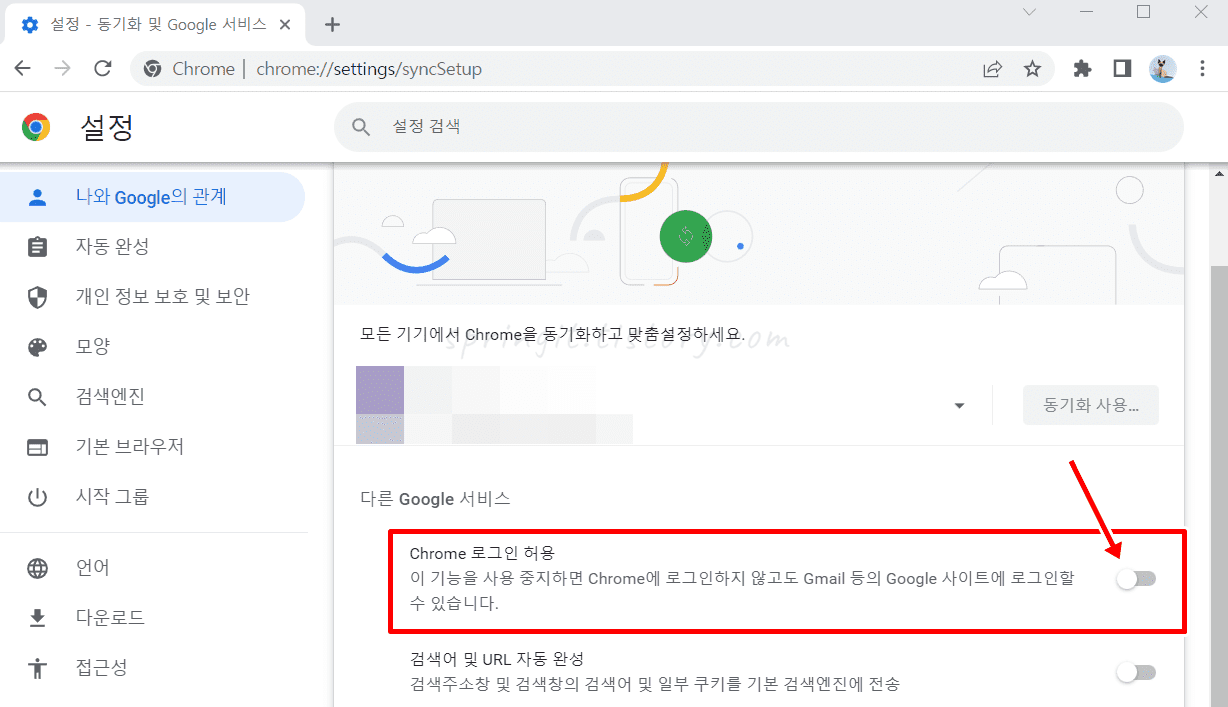Open 검색엔진 settings section

(152, 397)
